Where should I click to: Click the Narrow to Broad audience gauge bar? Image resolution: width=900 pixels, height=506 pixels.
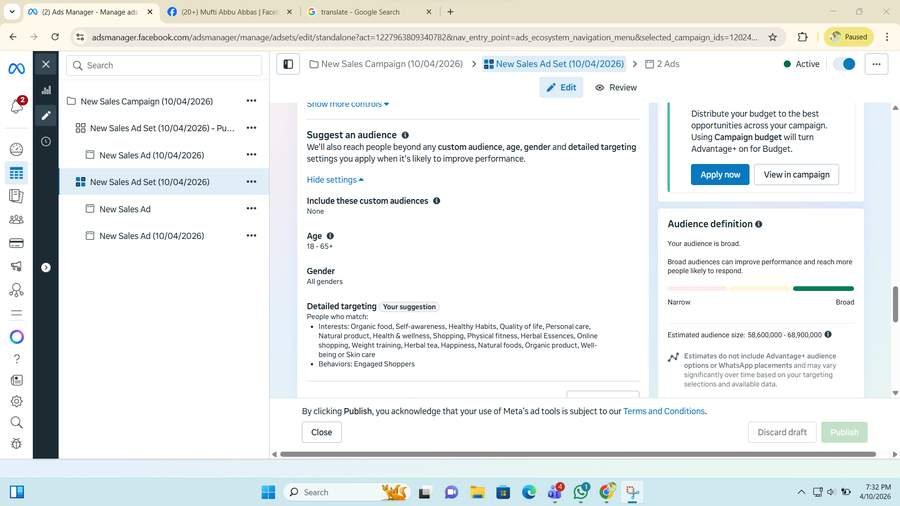coord(761,289)
